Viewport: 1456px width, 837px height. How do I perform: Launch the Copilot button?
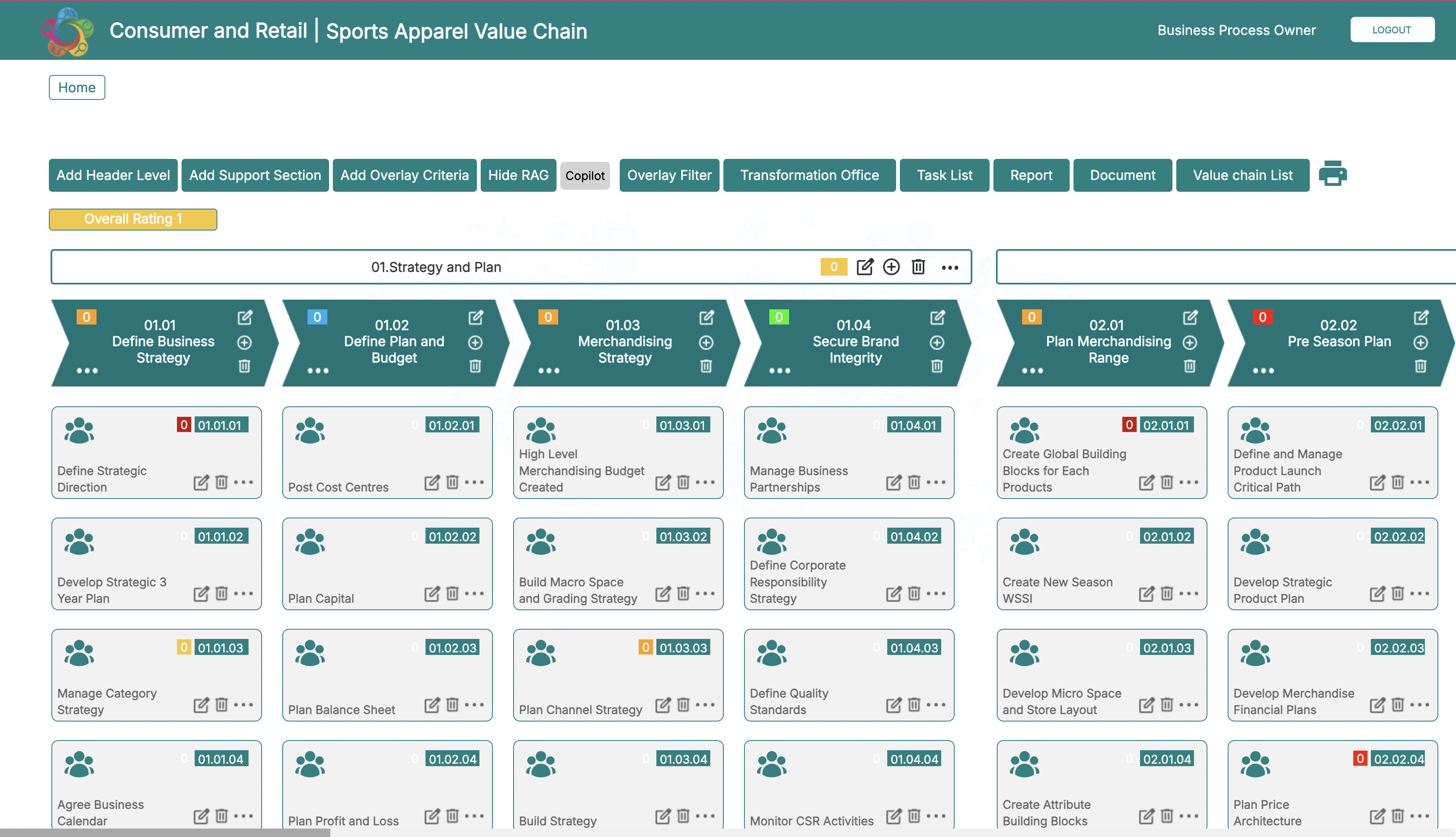tap(585, 176)
